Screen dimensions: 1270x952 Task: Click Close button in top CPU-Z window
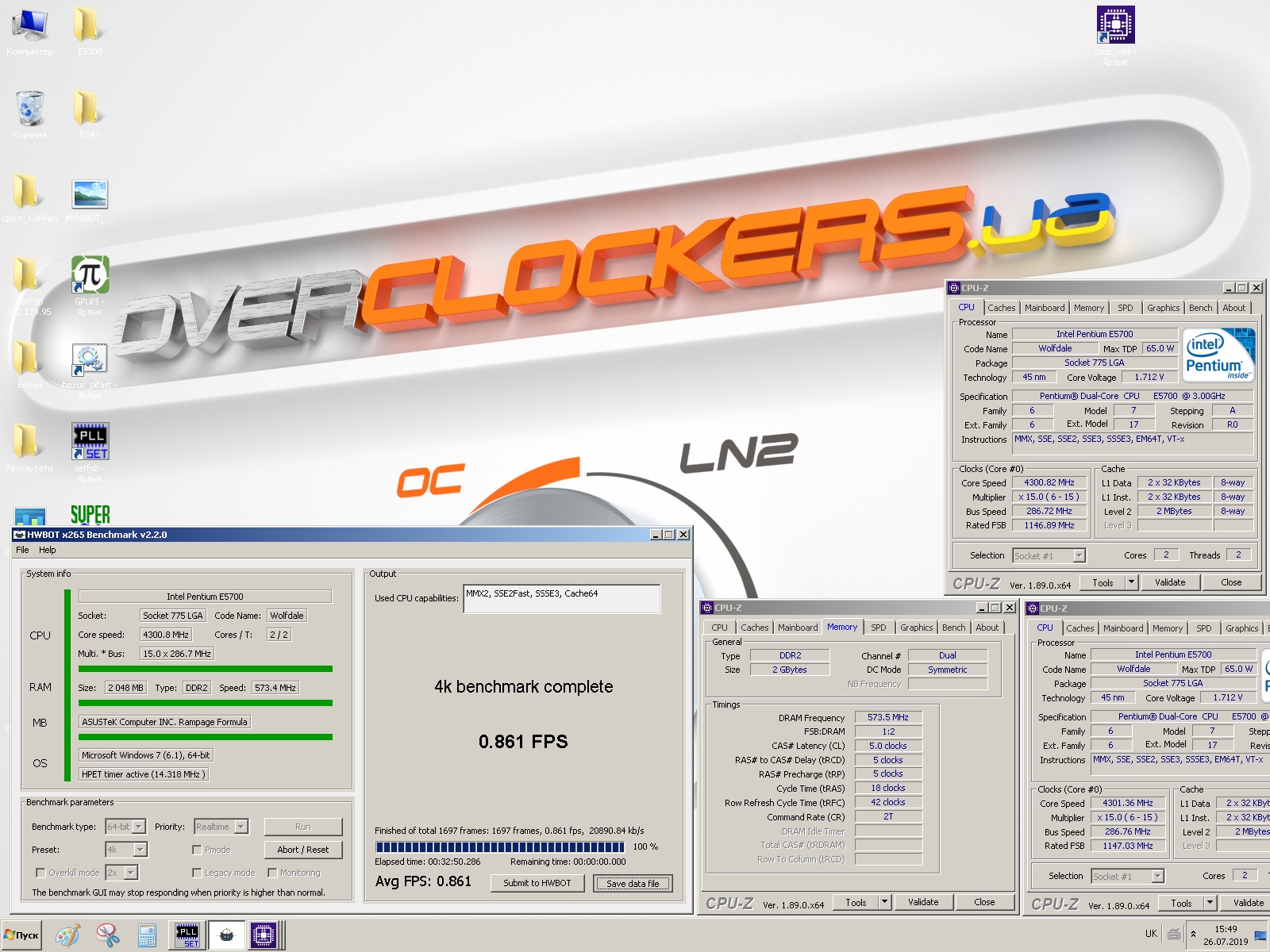pyautogui.click(x=1231, y=582)
